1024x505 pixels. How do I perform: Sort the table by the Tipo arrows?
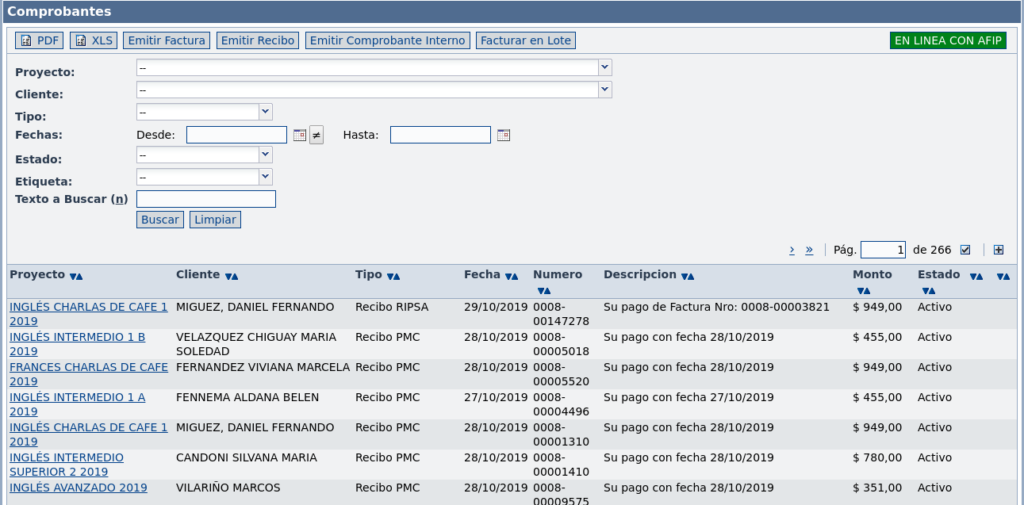393,276
